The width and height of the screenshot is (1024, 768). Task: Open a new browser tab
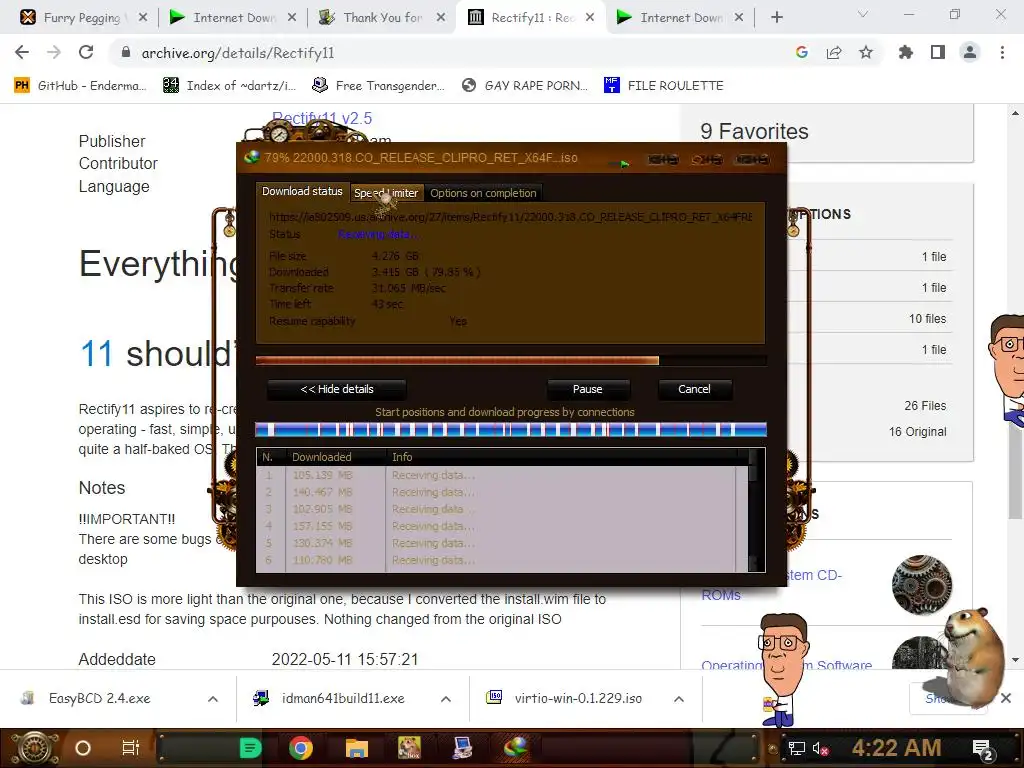pyautogui.click(x=776, y=18)
